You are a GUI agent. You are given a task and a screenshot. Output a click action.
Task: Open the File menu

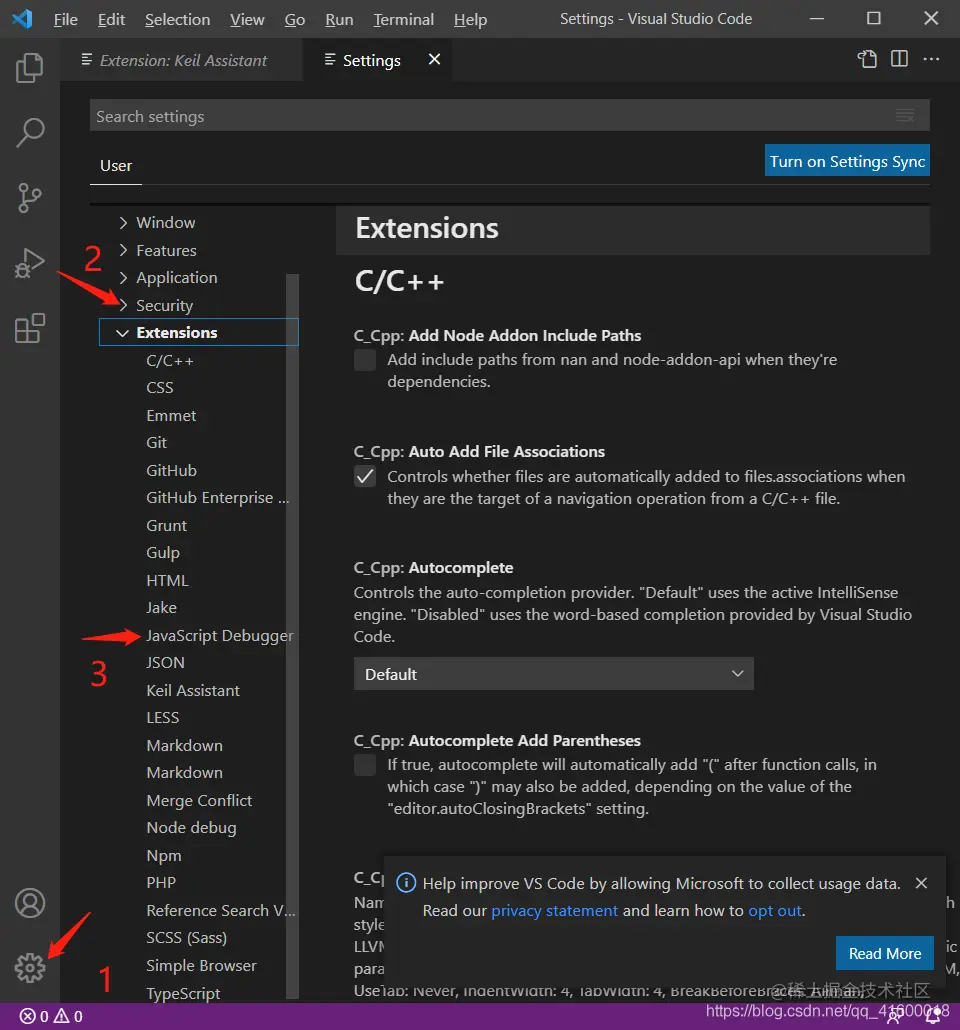(x=65, y=20)
